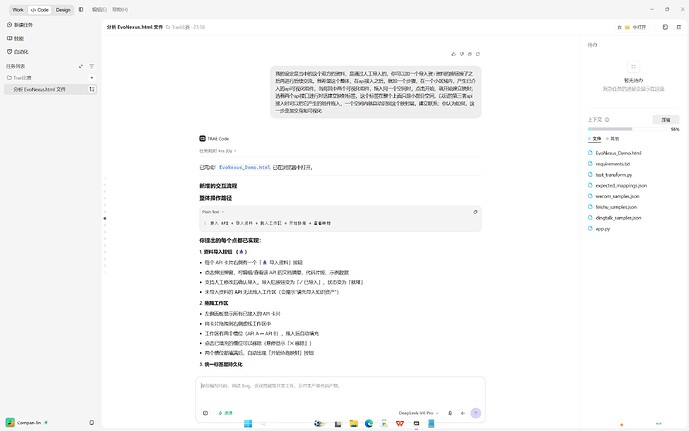Switch to the Design mode tab

63,10
